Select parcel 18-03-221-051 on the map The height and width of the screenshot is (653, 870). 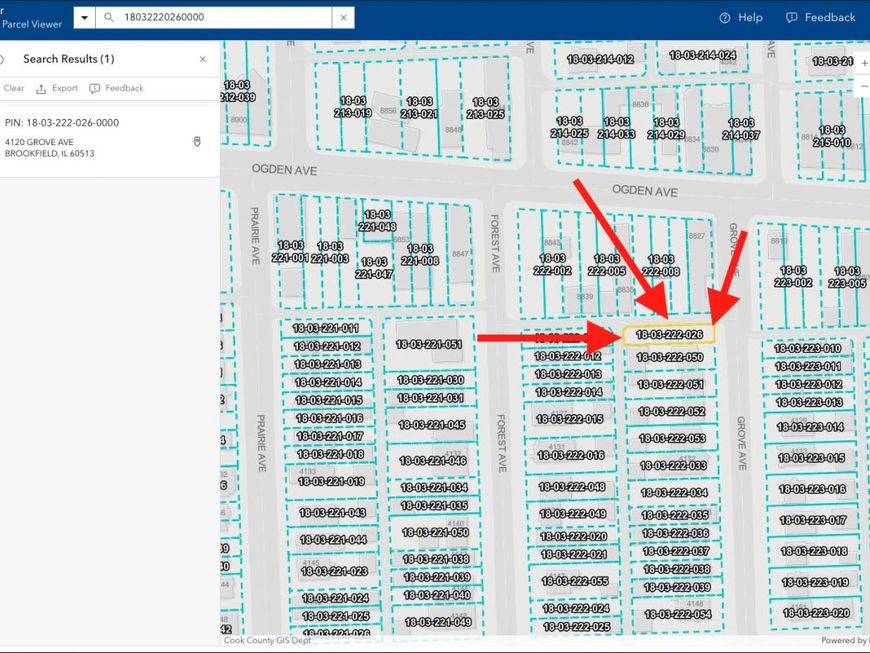point(428,345)
